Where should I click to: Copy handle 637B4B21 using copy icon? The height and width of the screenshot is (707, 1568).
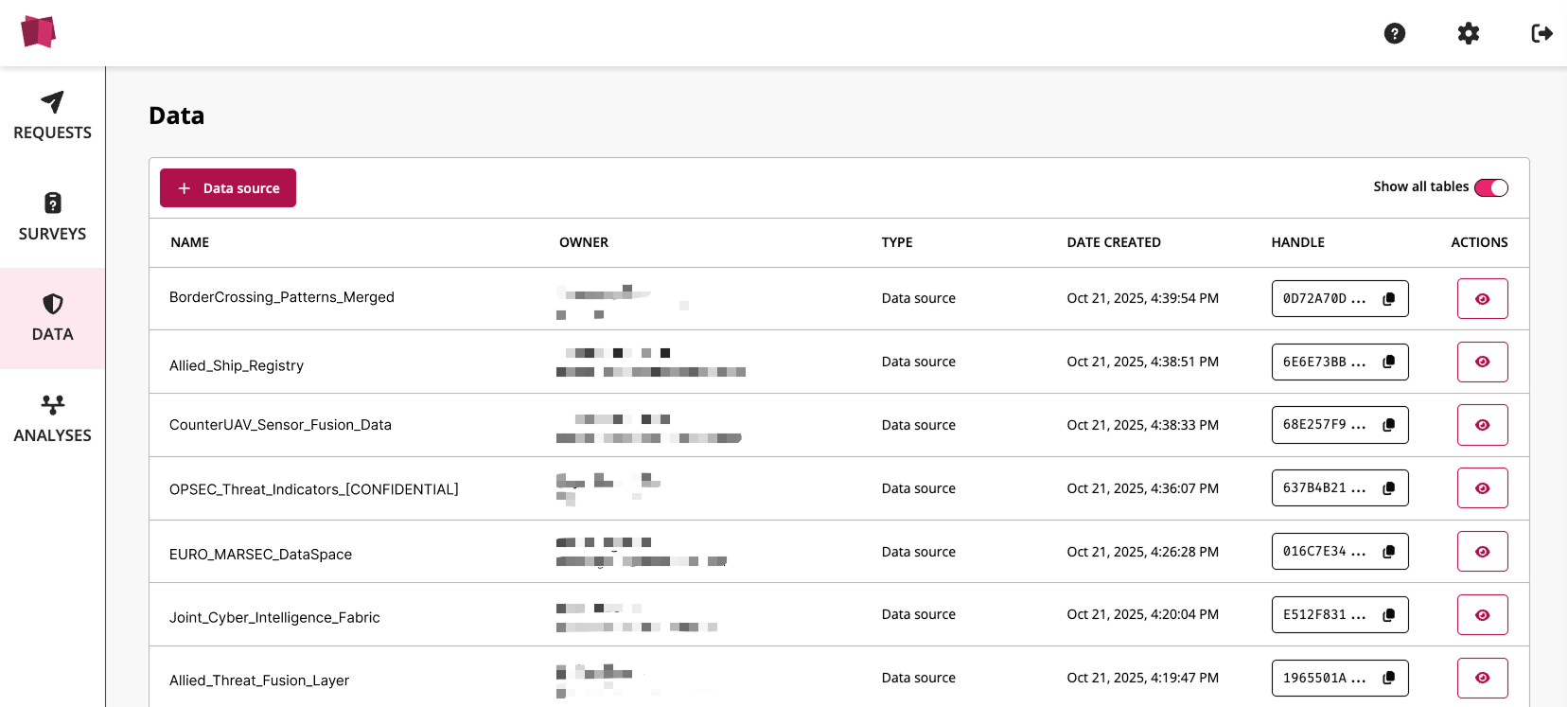pyautogui.click(x=1388, y=488)
